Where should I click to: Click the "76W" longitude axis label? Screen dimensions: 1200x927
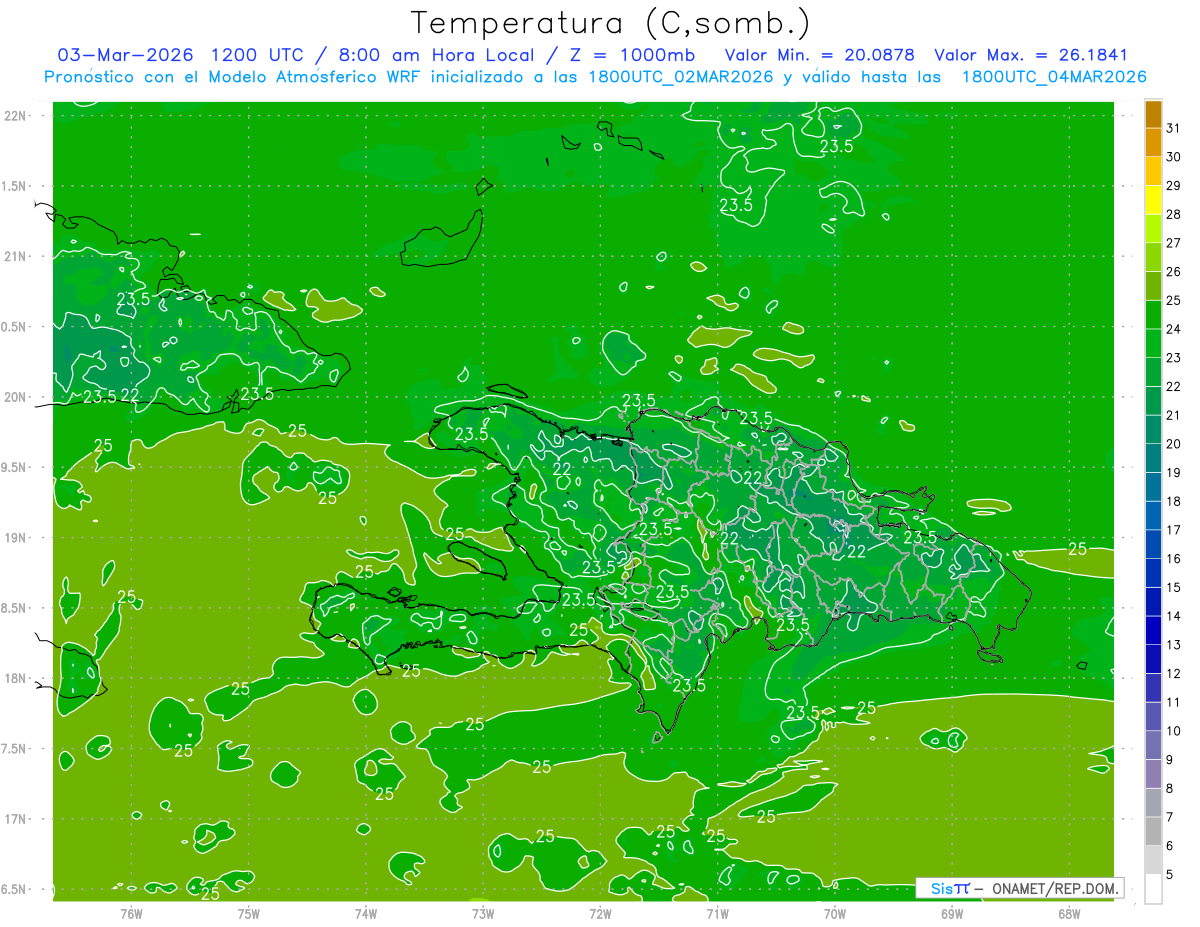[x=131, y=913]
